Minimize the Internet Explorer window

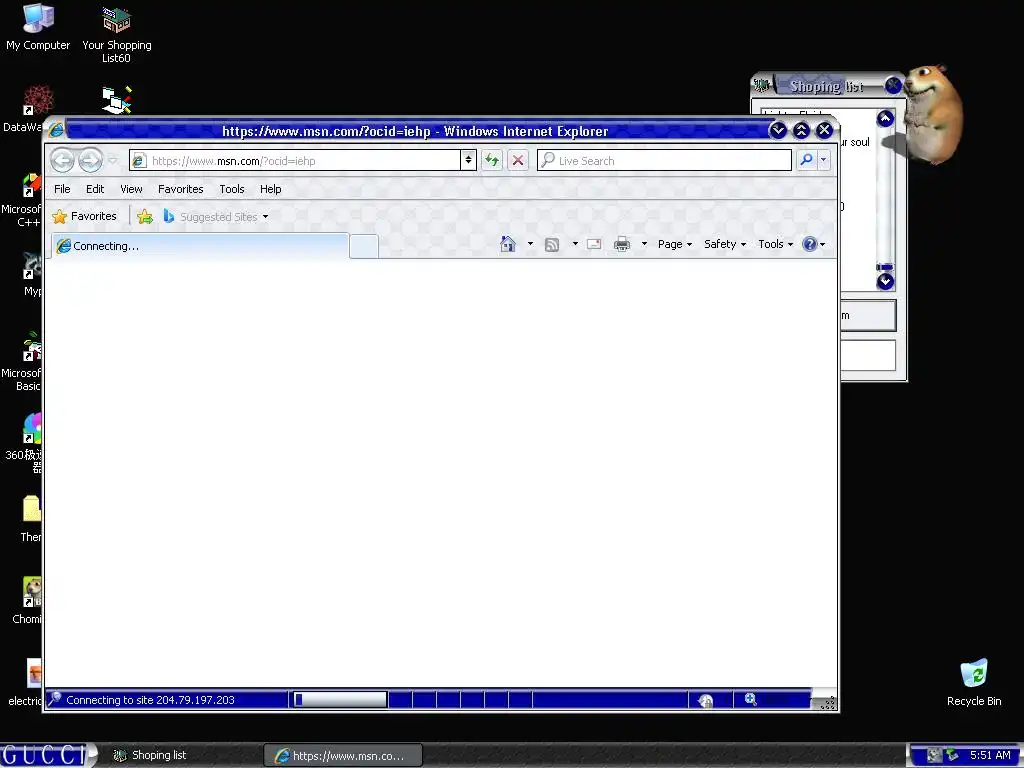(x=778, y=130)
